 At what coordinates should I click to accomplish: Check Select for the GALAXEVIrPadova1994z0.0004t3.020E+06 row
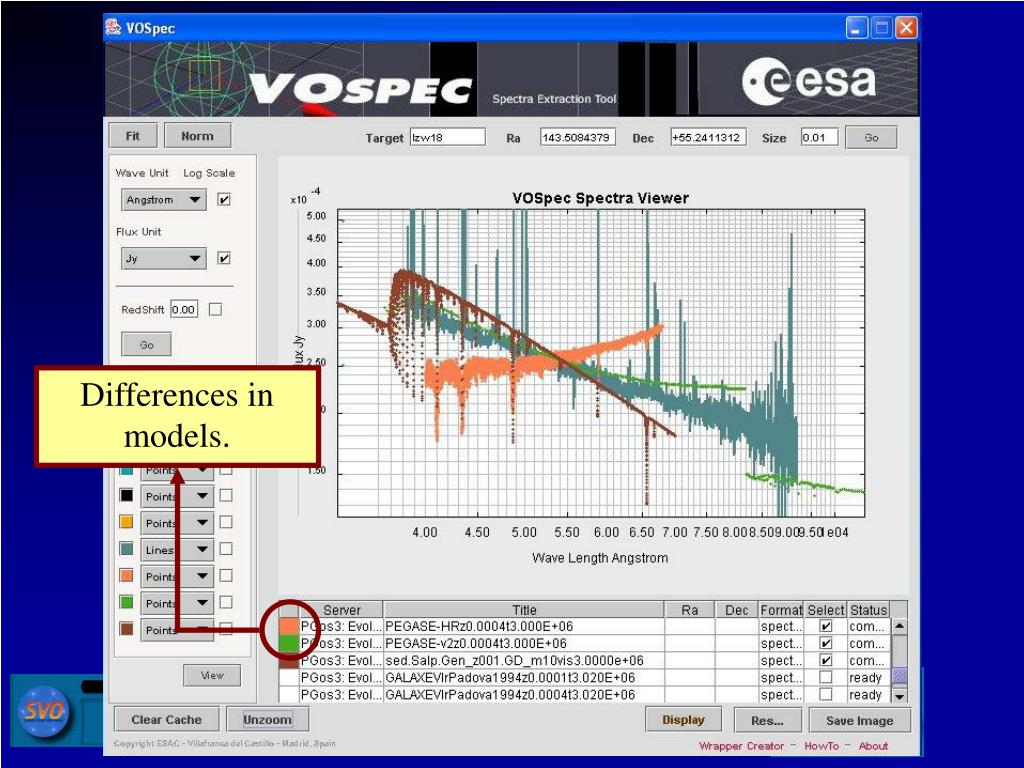coord(826,694)
